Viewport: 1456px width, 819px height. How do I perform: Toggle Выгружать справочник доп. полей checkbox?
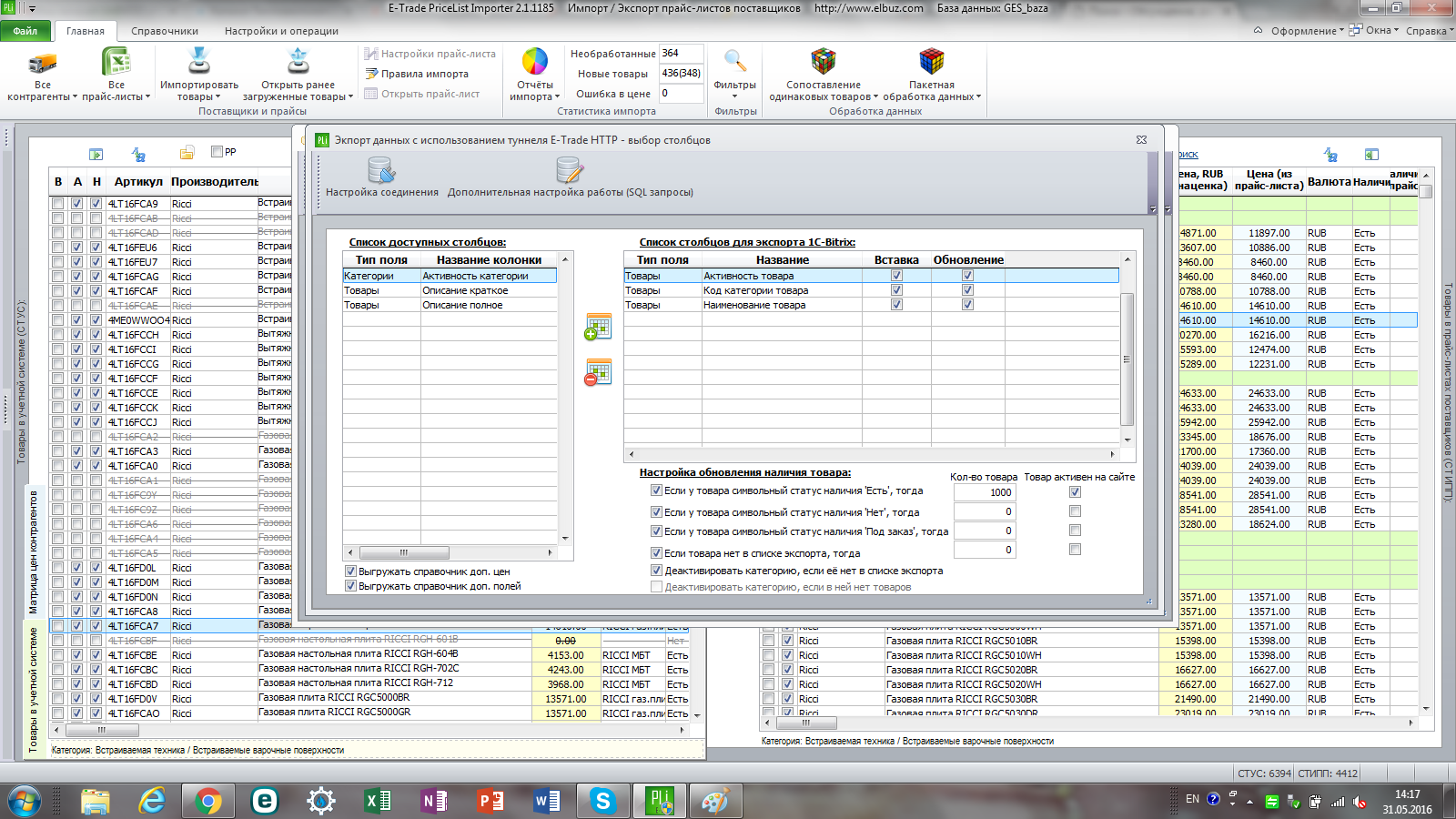[x=350, y=586]
